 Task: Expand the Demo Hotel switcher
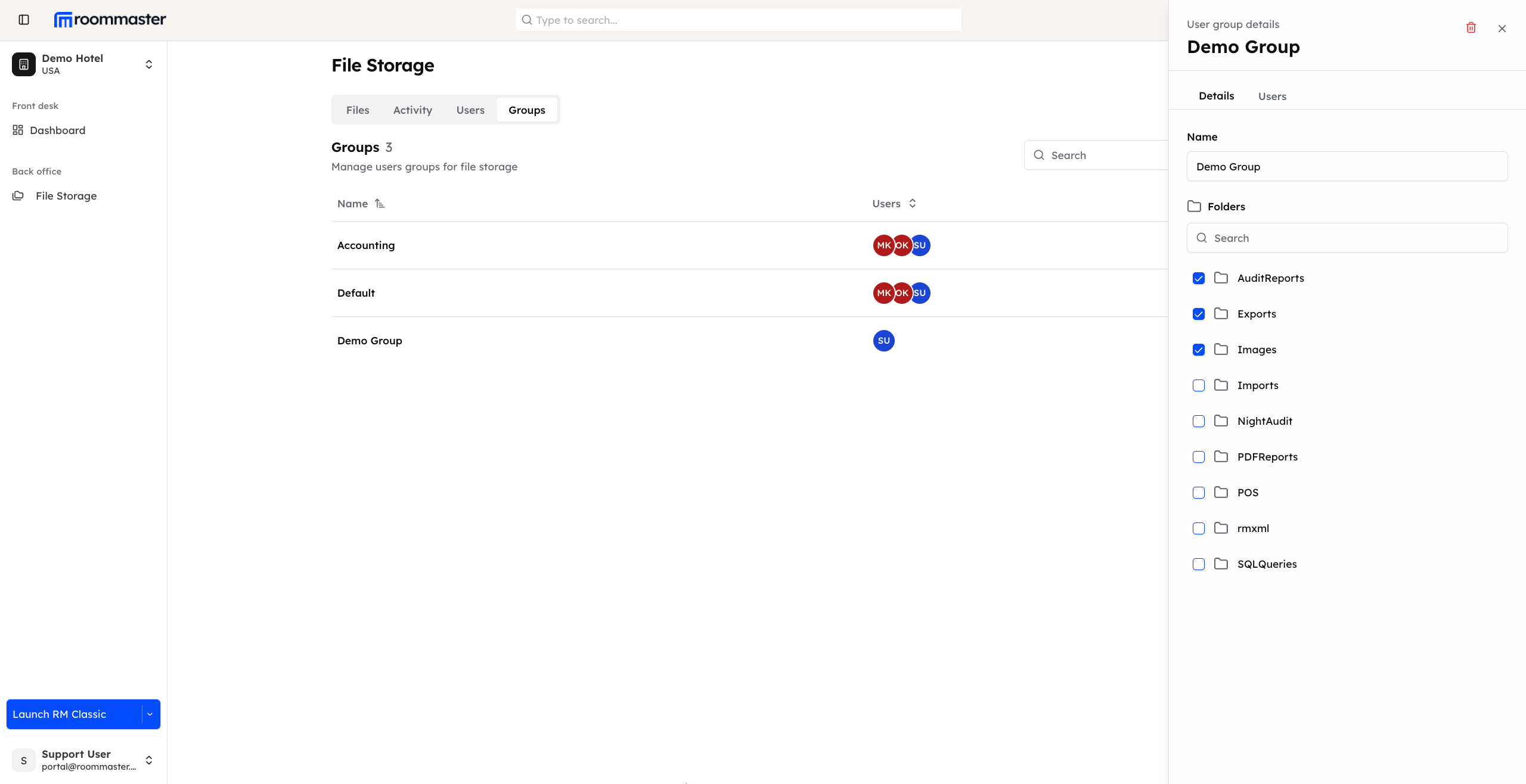[x=148, y=64]
